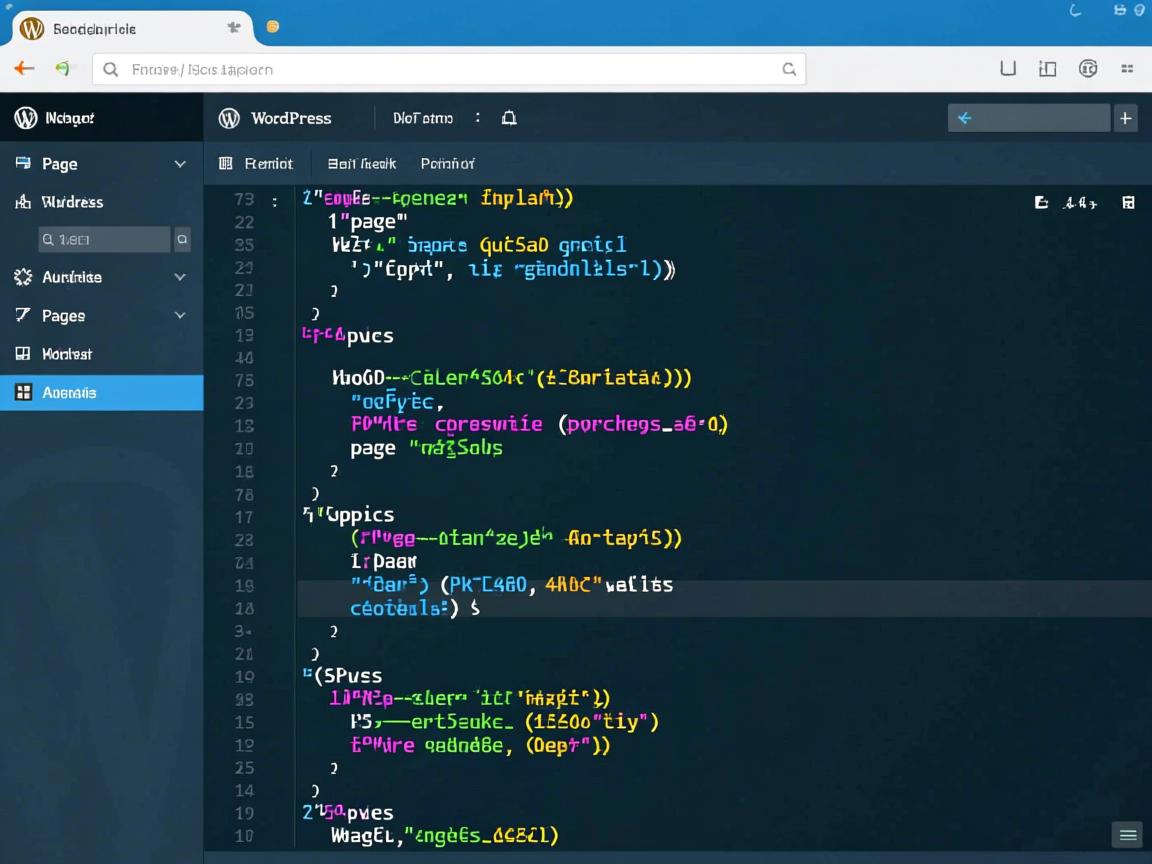
Task: Select the highlighted Aneratis sidebar item
Action: (101, 393)
